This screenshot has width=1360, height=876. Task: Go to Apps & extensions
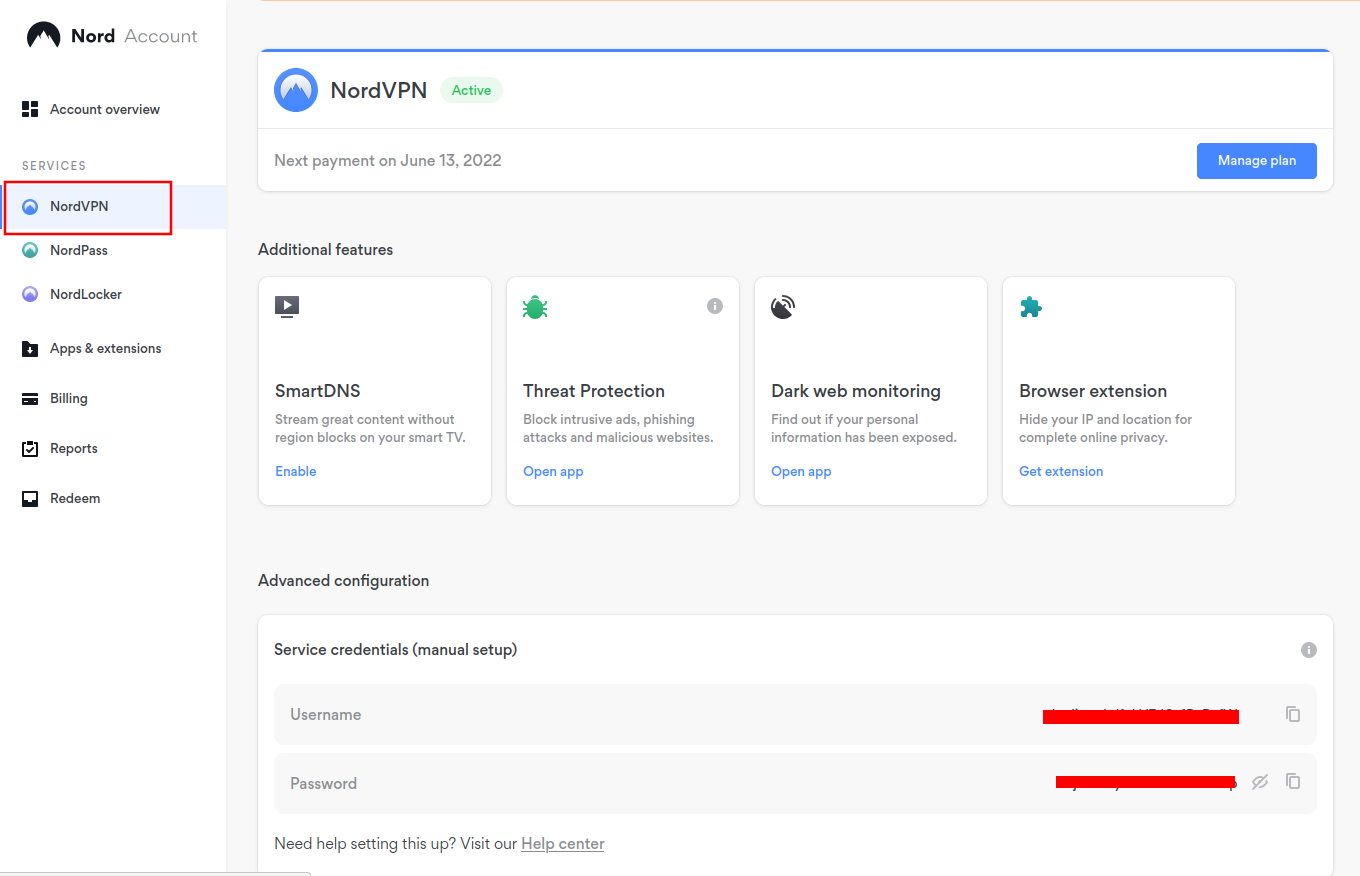(105, 348)
